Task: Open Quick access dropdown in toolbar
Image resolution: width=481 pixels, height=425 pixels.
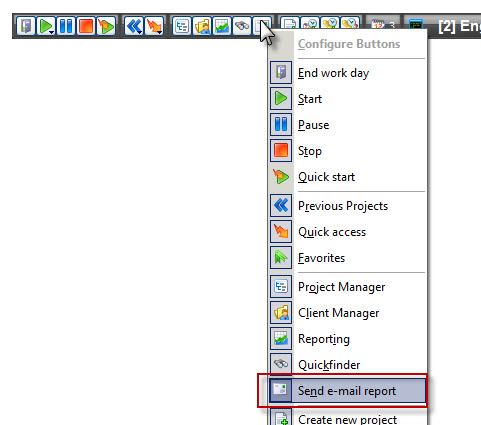Action: pos(154,26)
